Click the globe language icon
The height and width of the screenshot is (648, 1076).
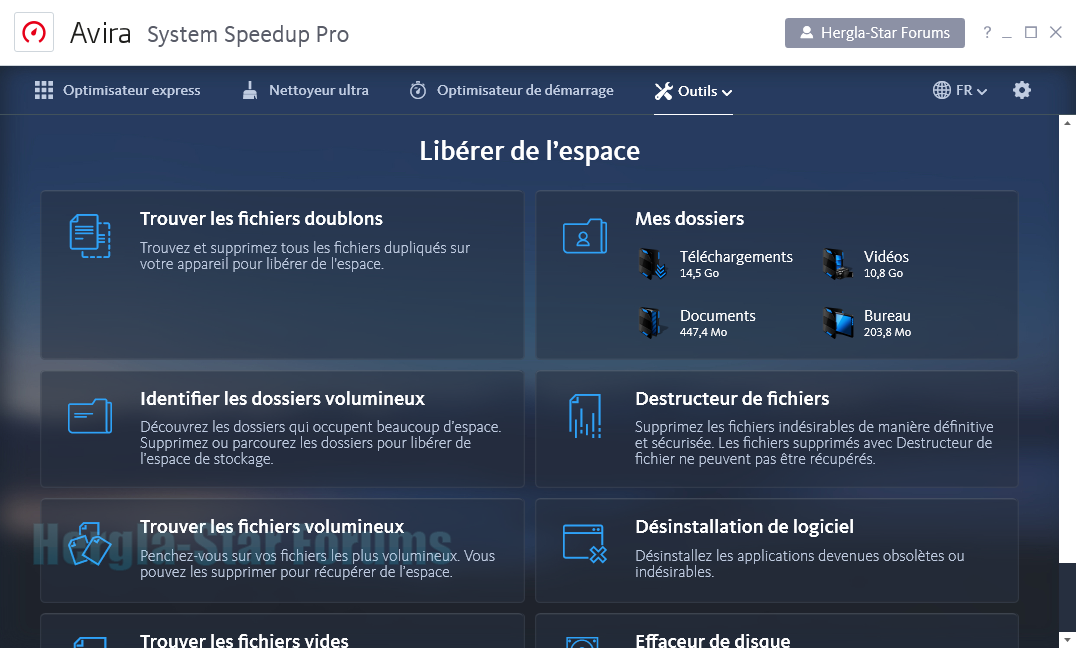942,90
